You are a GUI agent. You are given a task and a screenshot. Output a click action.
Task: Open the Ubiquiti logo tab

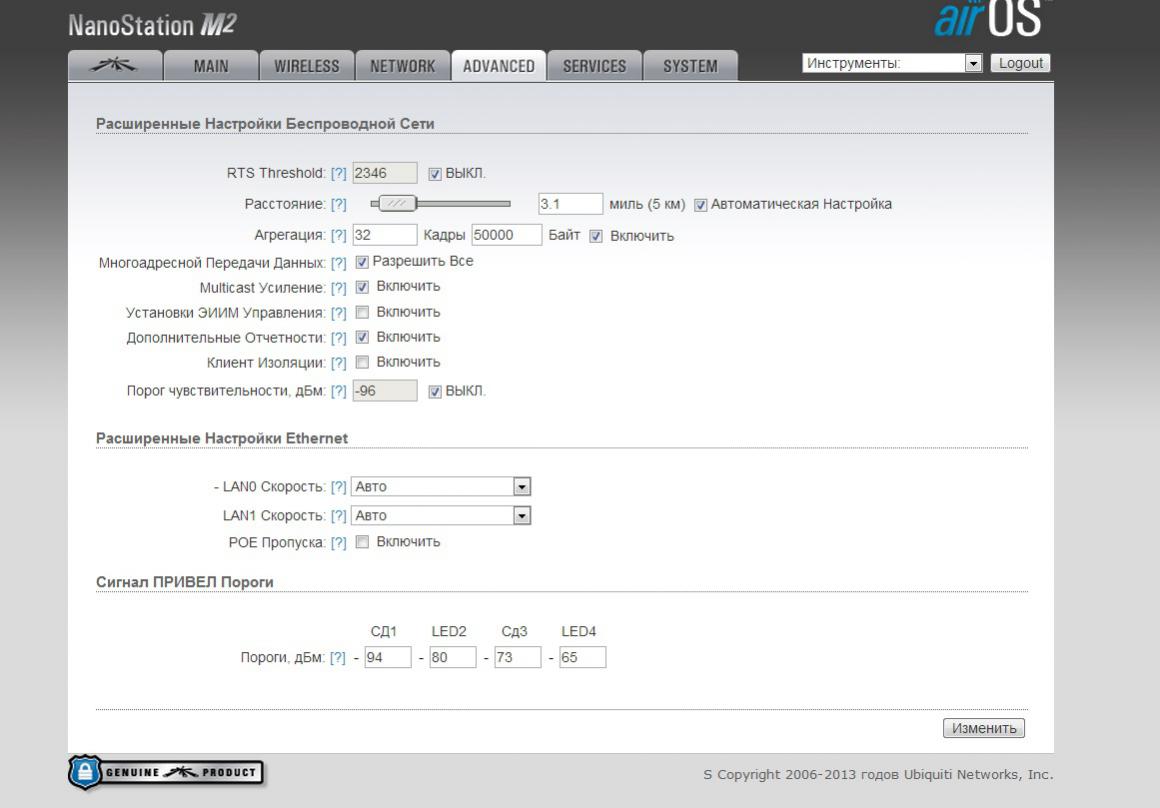tap(115, 66)
